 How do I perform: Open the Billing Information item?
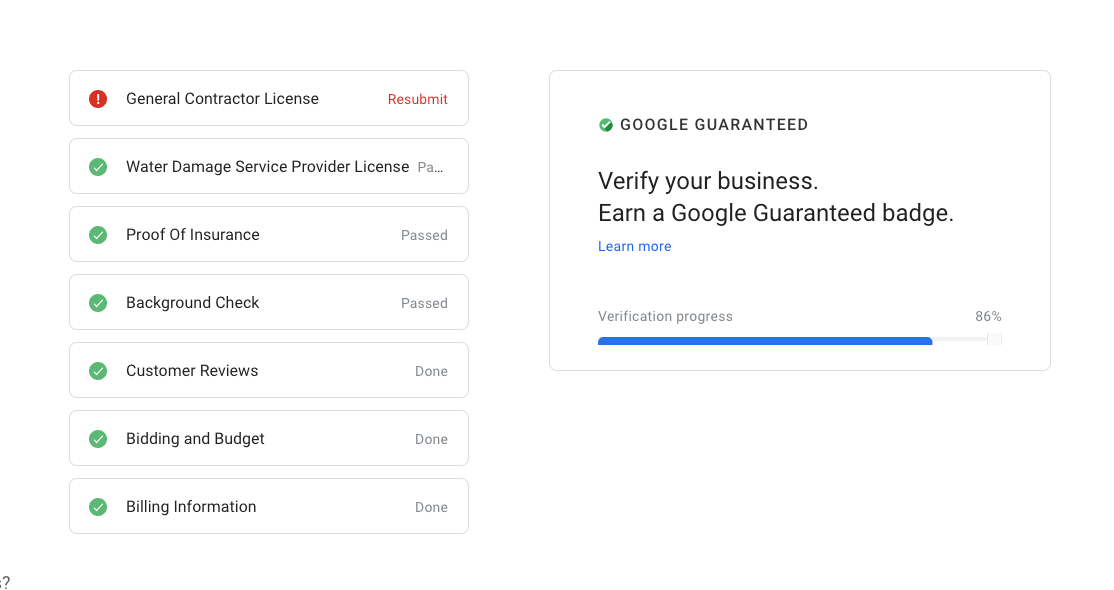click(269, 506)
